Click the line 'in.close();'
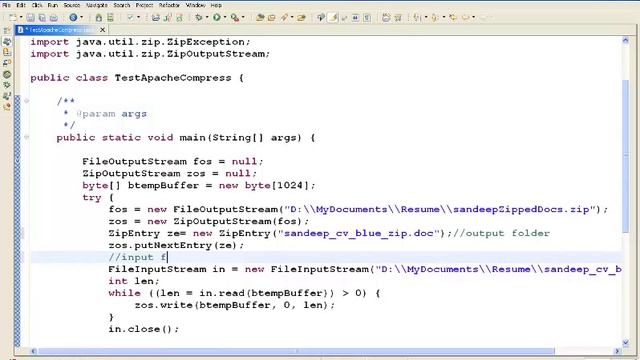Screen dimensions: 640x360 click(x=143, y=329)
